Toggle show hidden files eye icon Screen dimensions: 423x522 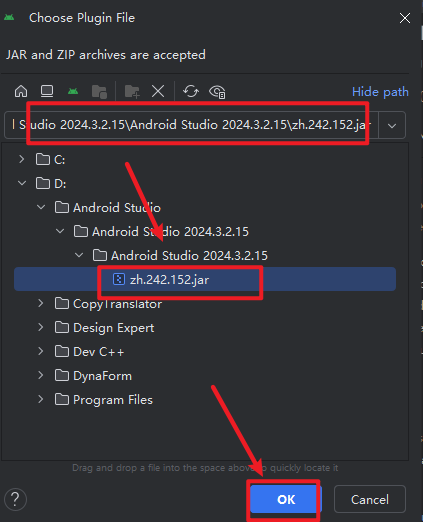(217, 92)
